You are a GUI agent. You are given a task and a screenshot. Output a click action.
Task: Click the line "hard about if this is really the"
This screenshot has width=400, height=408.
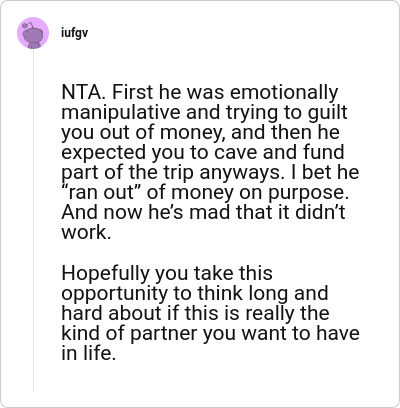(x=195, y=313)
